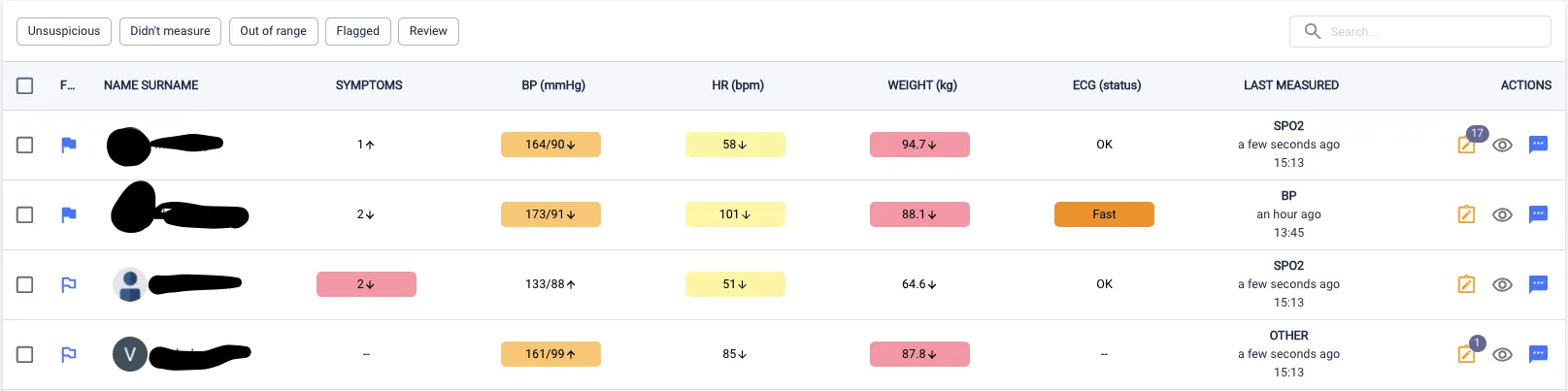Click the orange Fast ECG status badge

(1104, 214)
